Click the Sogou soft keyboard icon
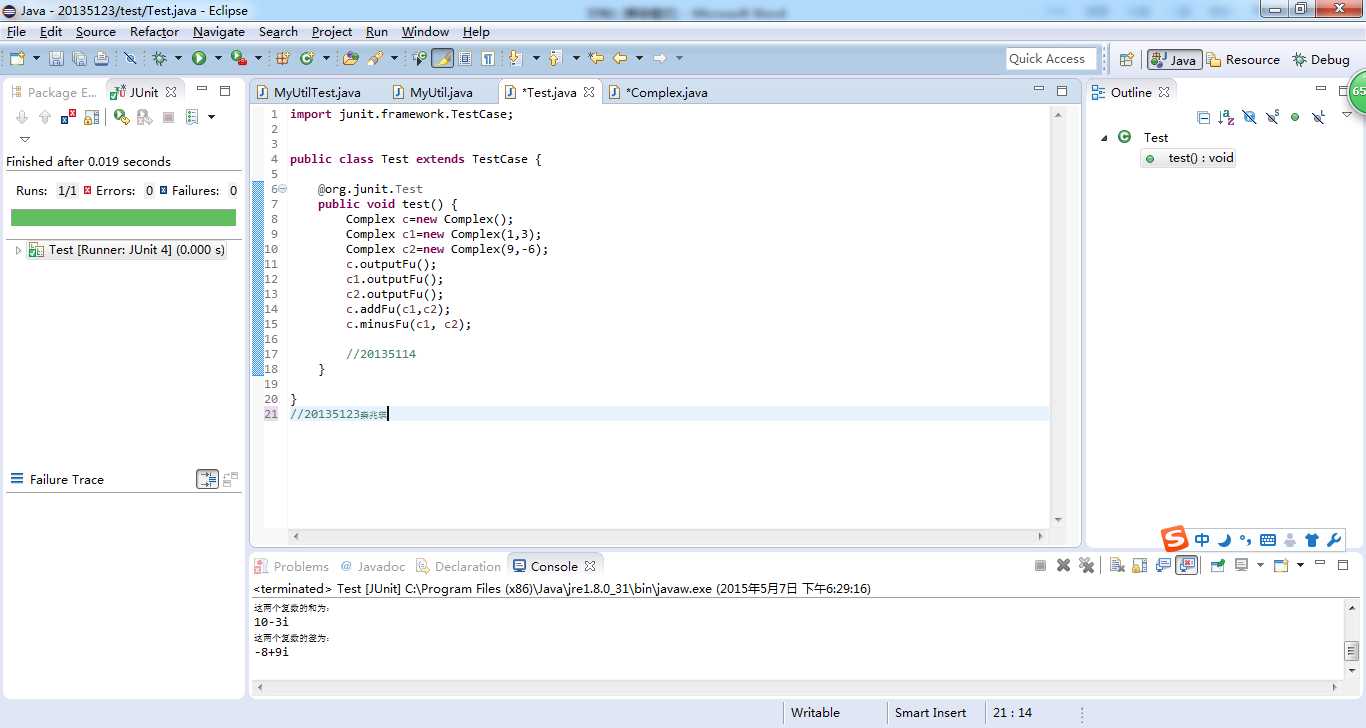The width and height of the screenshot is (1366, 728). coord(1268,540)
